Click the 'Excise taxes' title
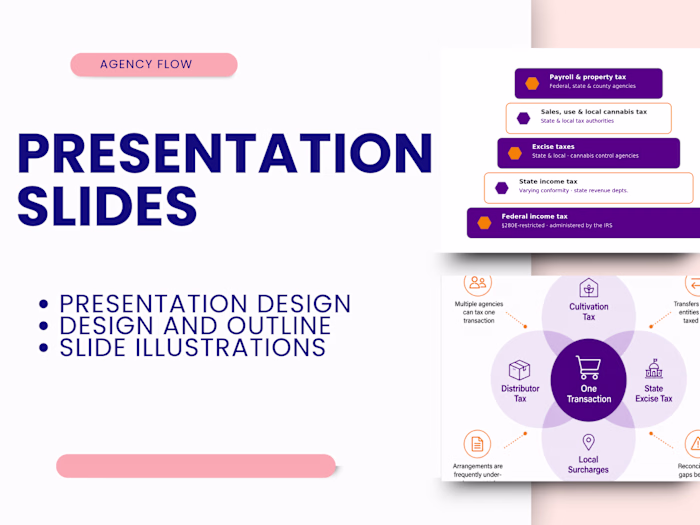 coord(553,146)
